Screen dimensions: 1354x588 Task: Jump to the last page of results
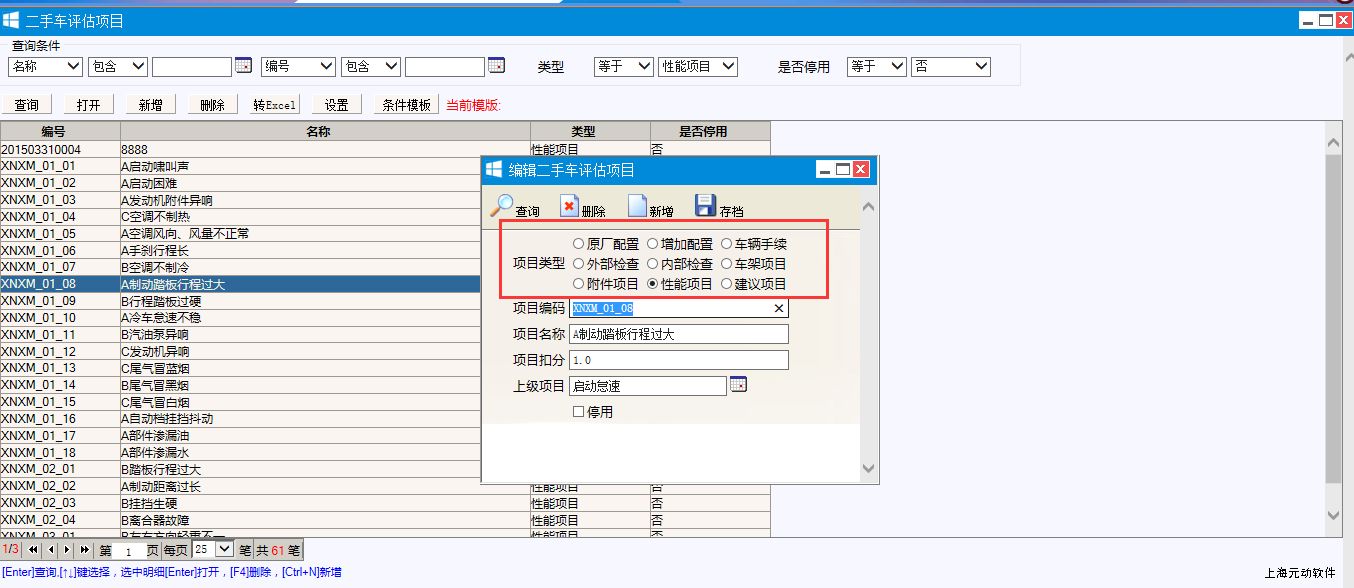(85, 550)
